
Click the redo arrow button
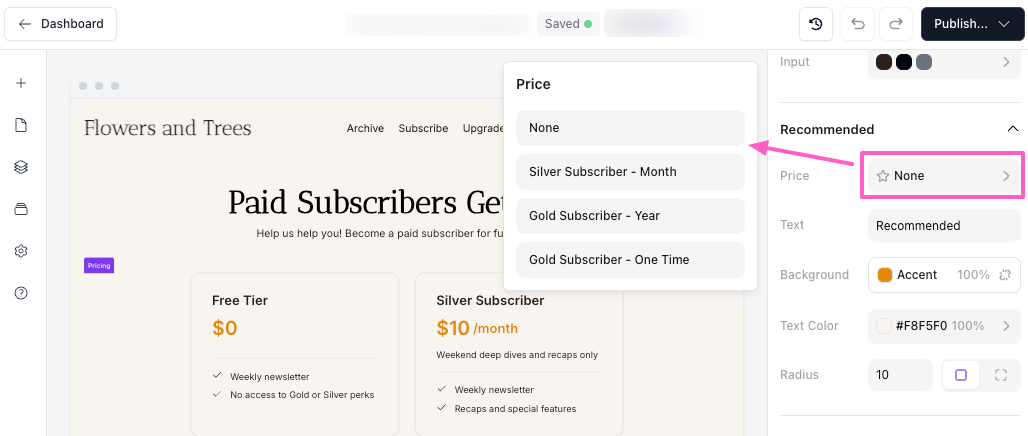pyautogui.click(x=896, y=24)
